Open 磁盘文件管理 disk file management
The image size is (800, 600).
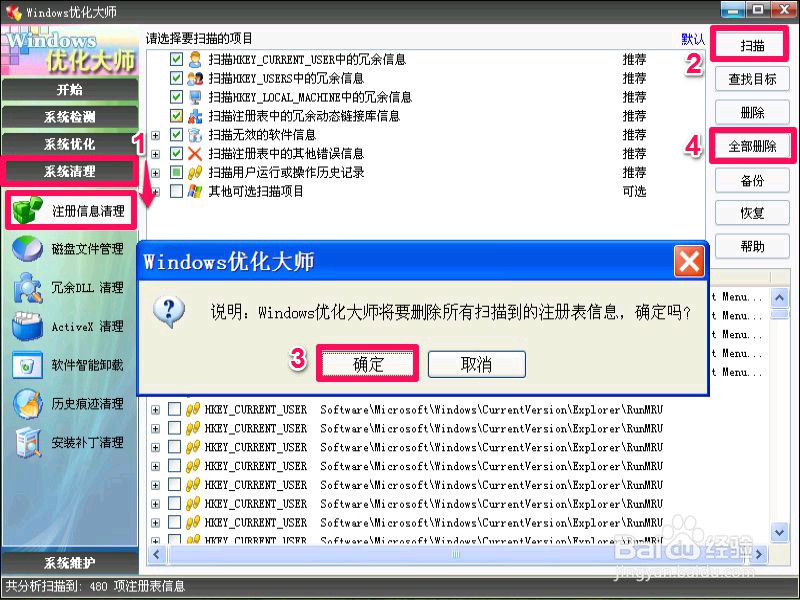[68, 249]
